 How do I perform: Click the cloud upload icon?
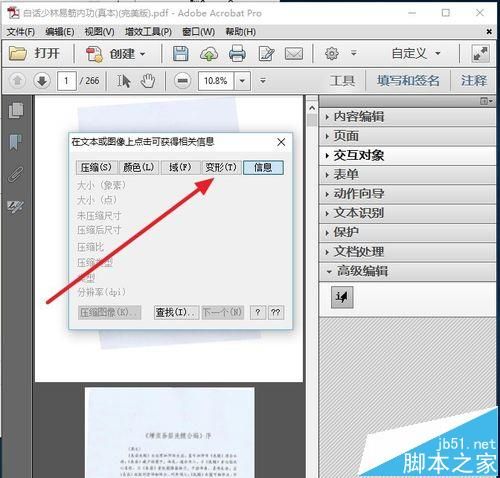(209, 54)
